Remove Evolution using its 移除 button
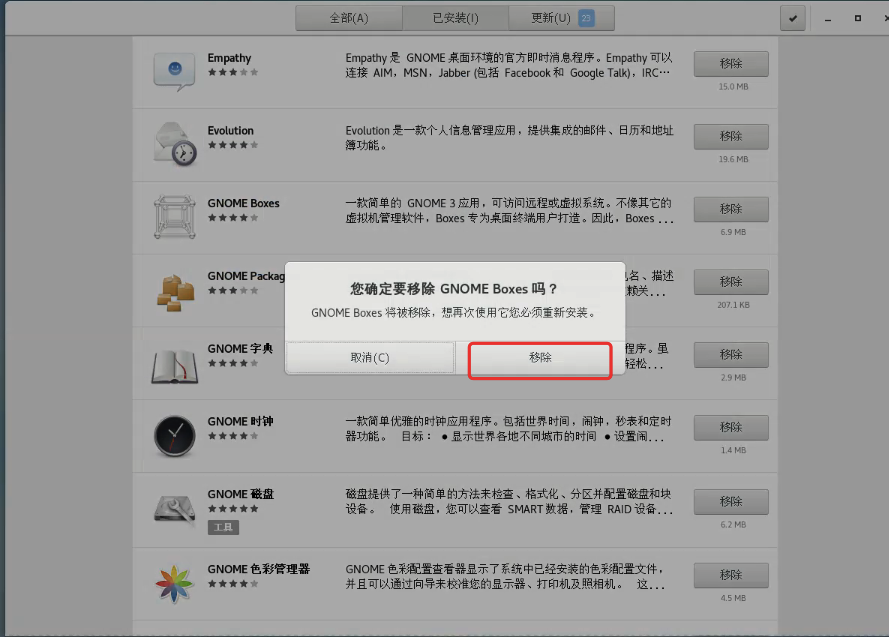The height and width of the screenshot is (637, 889). pyautogui.click(x=731, y=136)
